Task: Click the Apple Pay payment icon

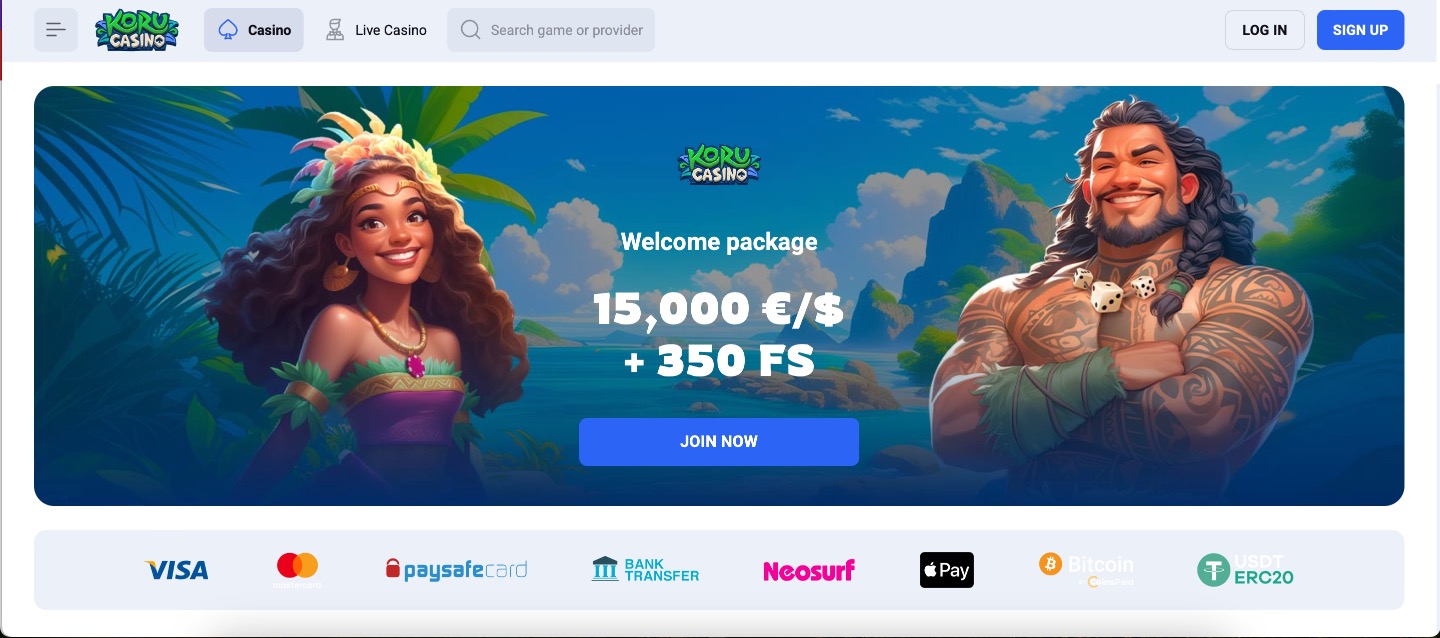Action: tap(947, 570)
